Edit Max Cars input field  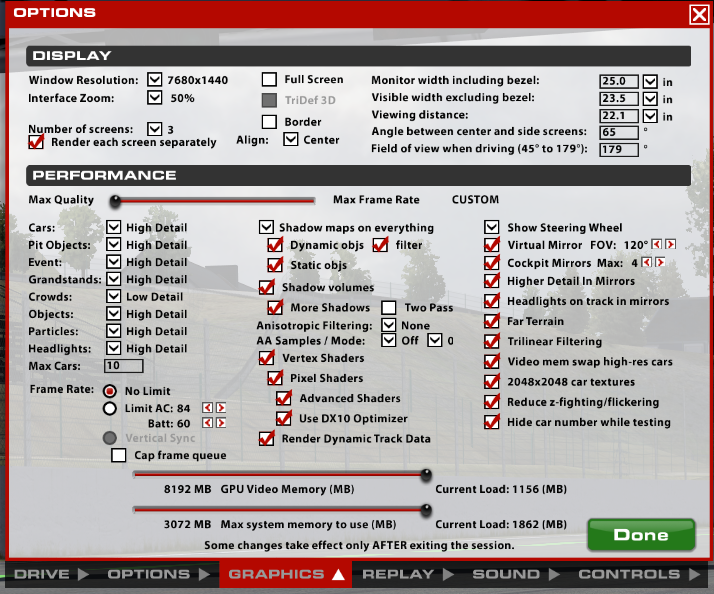pyautogui.click(x=123, y=366)
